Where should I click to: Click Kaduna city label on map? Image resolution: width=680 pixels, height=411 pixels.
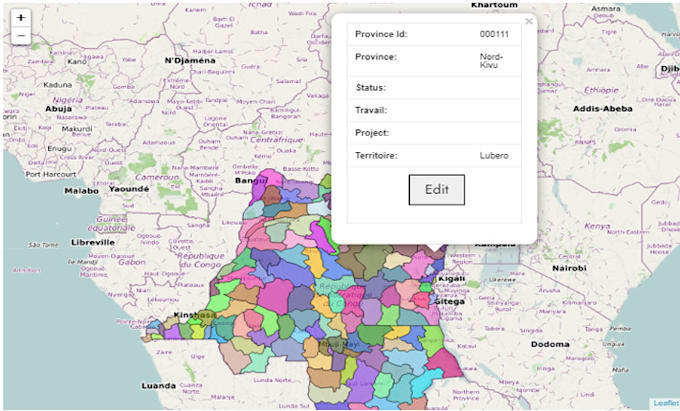[x=58, y=85]
